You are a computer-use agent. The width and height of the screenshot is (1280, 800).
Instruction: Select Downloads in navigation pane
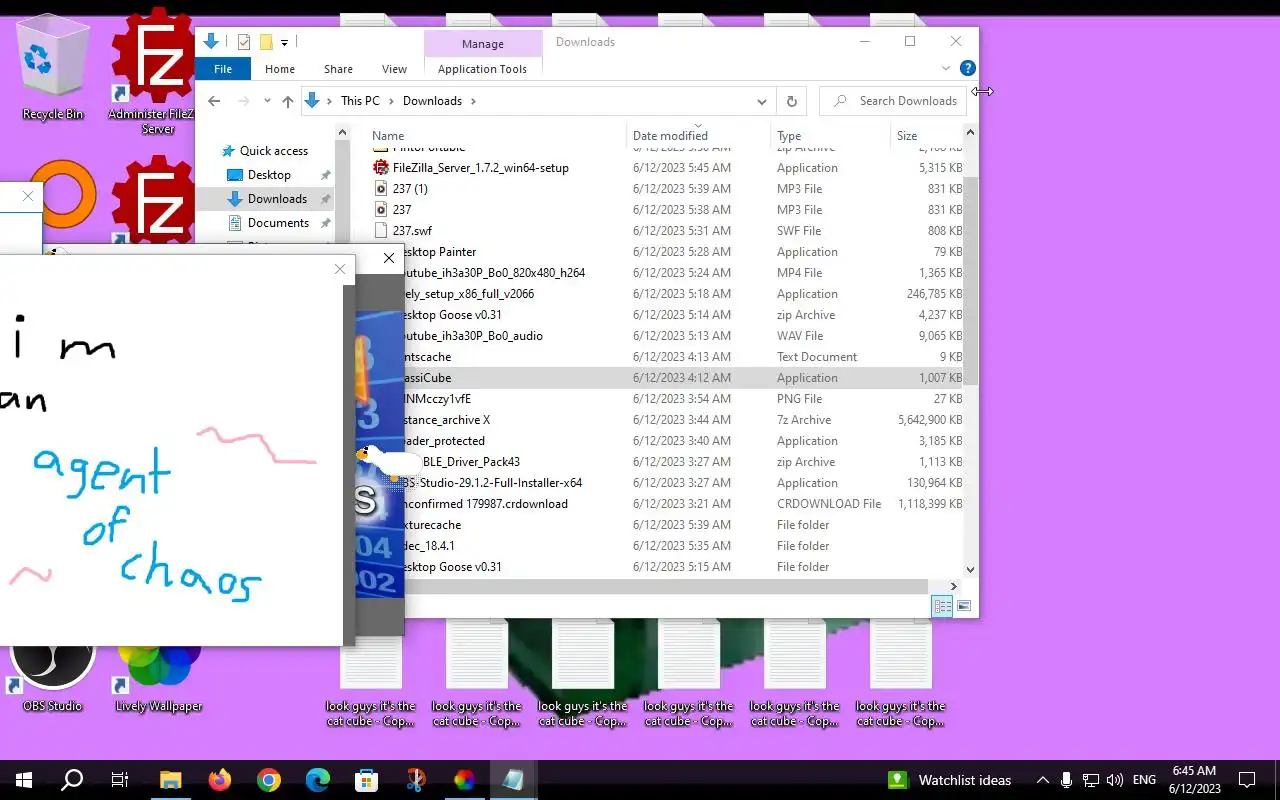[277, 199]
